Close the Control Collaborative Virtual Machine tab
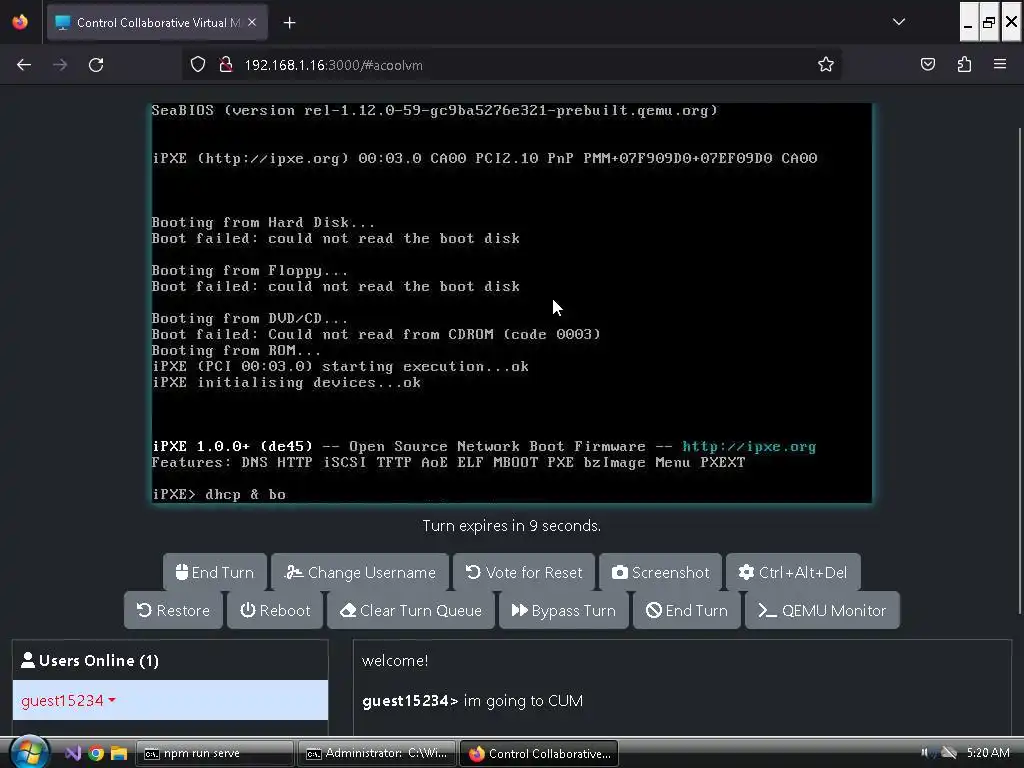This screenshot has height=768, width=1024. 252,22
